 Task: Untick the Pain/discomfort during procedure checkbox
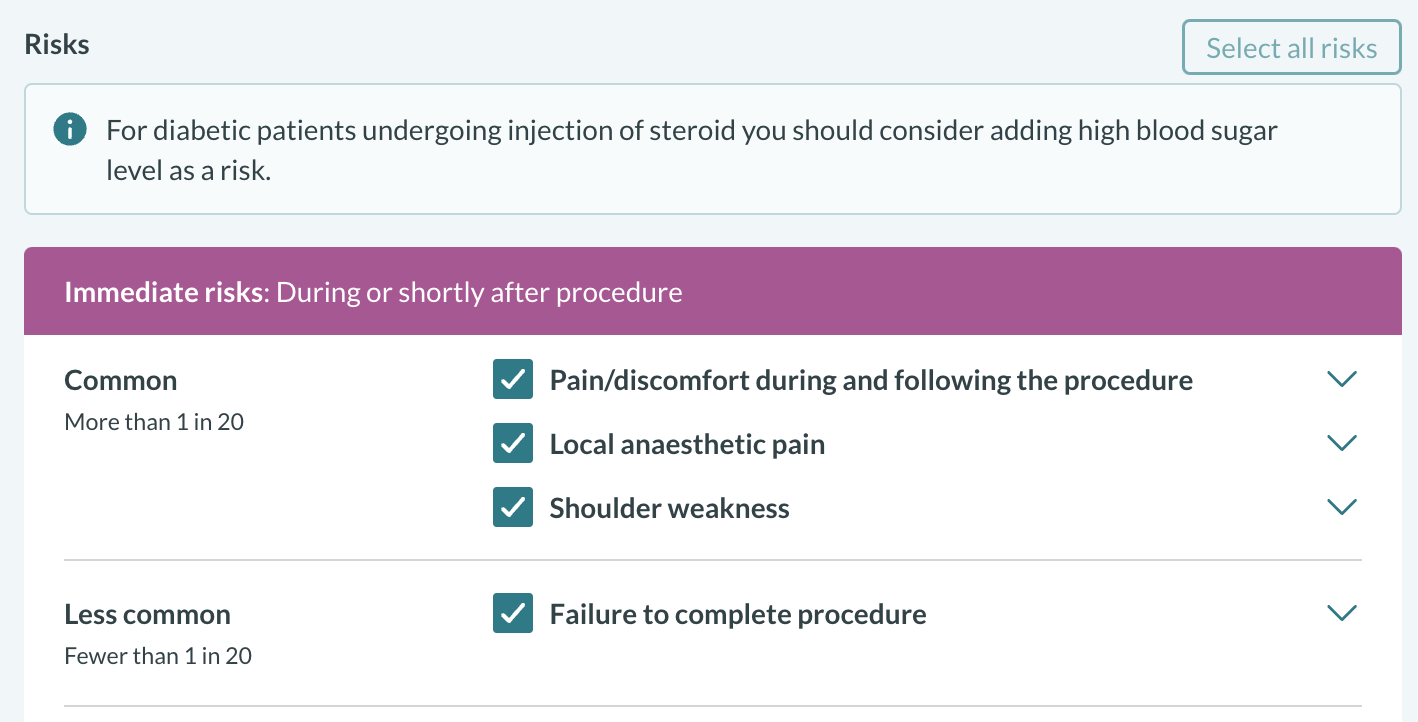513,380
